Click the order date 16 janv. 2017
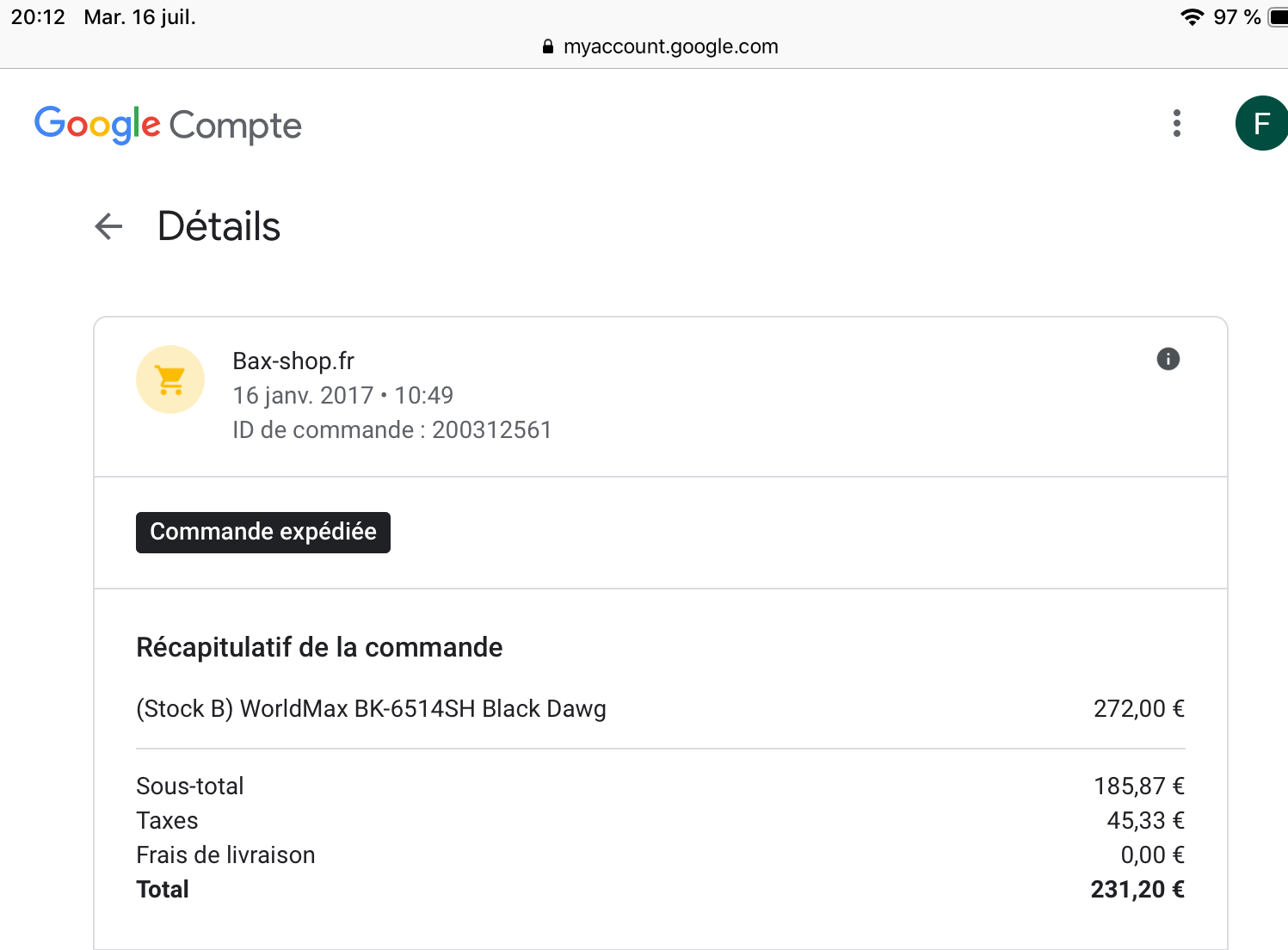1288x950 pixels. pyautogui.click(x=303, y=396)
